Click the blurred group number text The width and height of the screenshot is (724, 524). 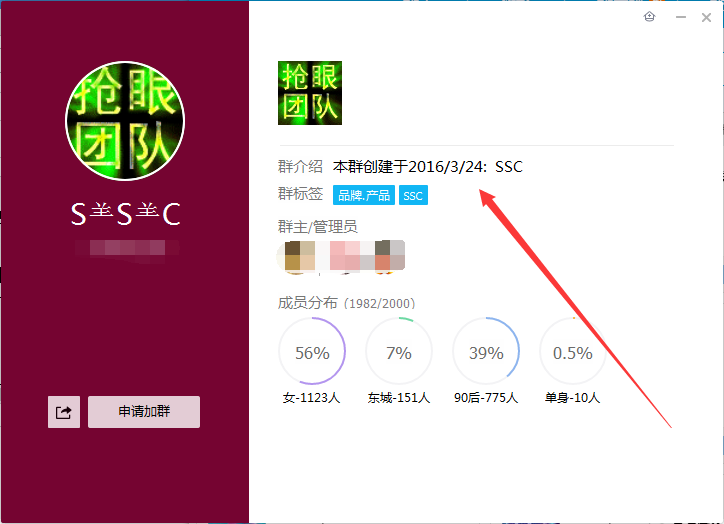pos(127,248)
